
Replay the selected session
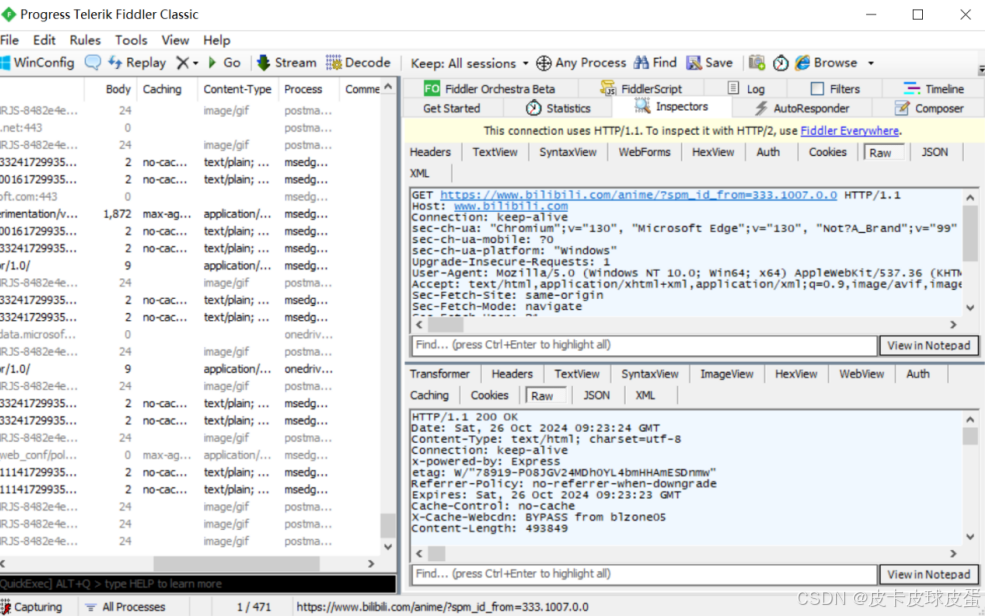coord(137,63)
